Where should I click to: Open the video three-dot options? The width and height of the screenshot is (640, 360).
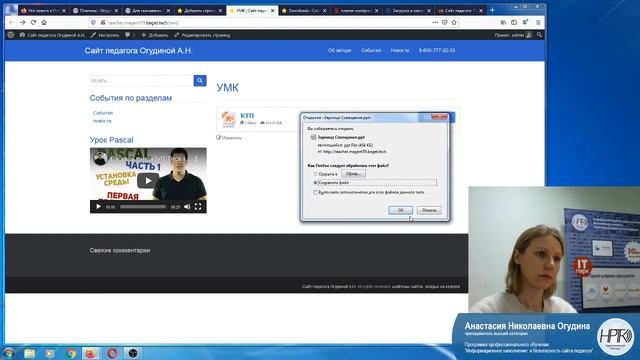pos(196,158)
